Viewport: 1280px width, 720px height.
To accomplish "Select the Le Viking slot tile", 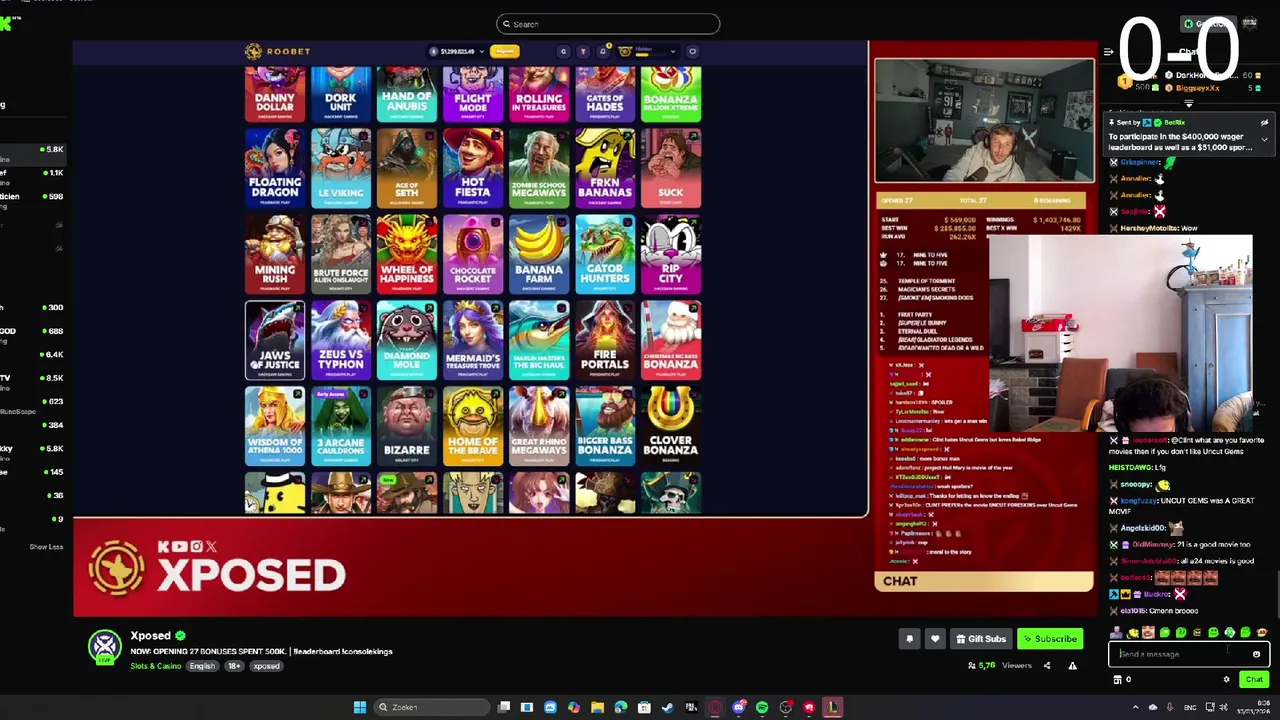I will [x=341, y=168].
